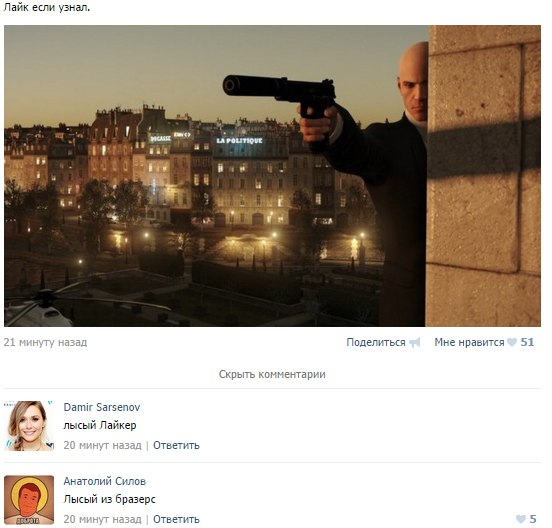Hide comments with Скрыть комментарии

(272, 374)
